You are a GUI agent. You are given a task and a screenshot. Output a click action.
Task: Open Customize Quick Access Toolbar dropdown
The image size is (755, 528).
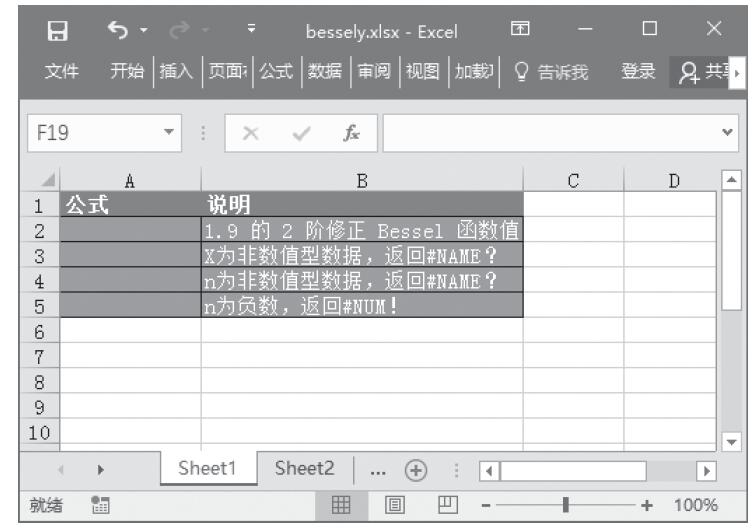pyautogui.click(x=251, y=31)
